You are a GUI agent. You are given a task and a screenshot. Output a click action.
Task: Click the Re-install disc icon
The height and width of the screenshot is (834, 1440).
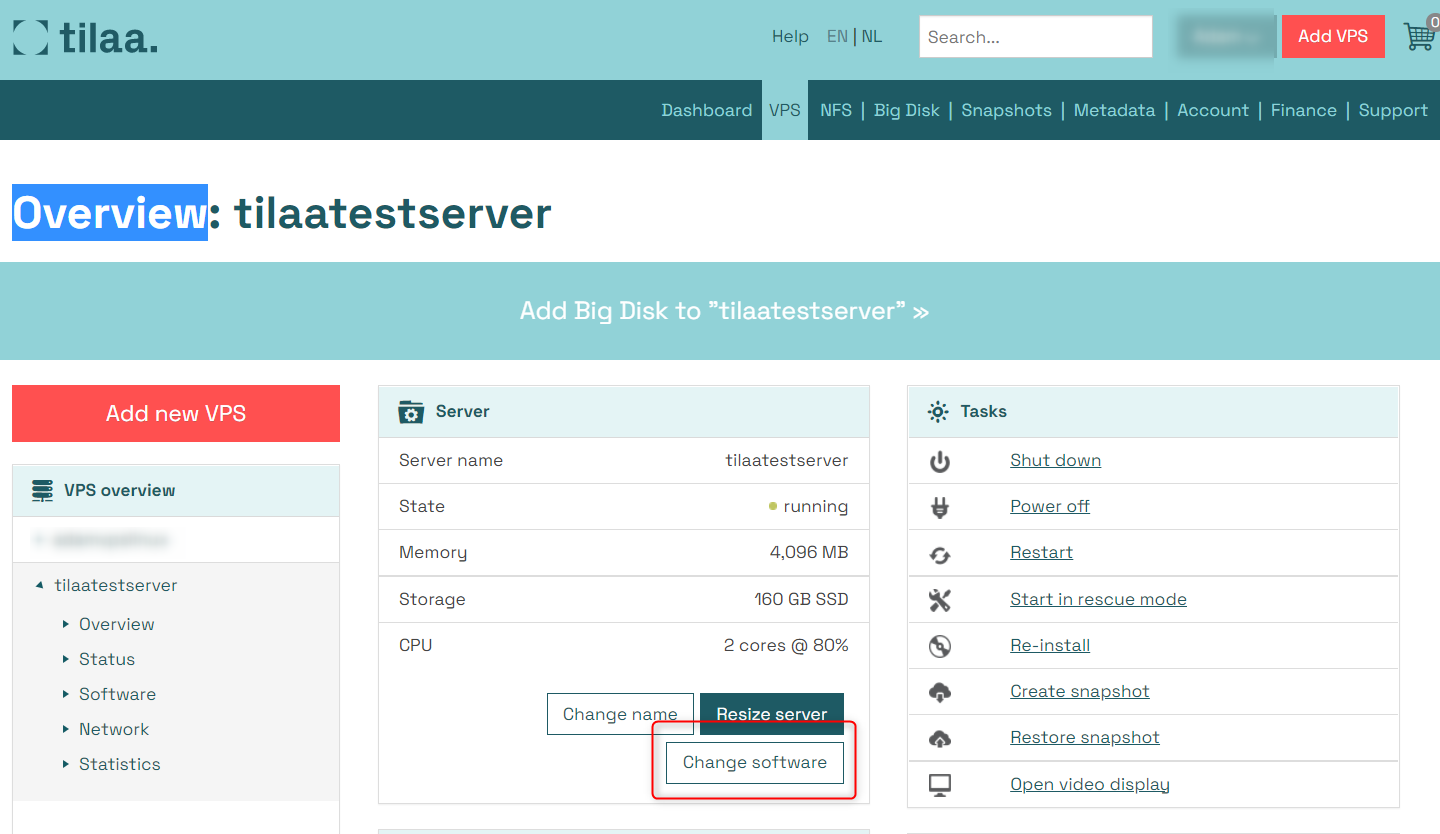(x=940, y=646)
